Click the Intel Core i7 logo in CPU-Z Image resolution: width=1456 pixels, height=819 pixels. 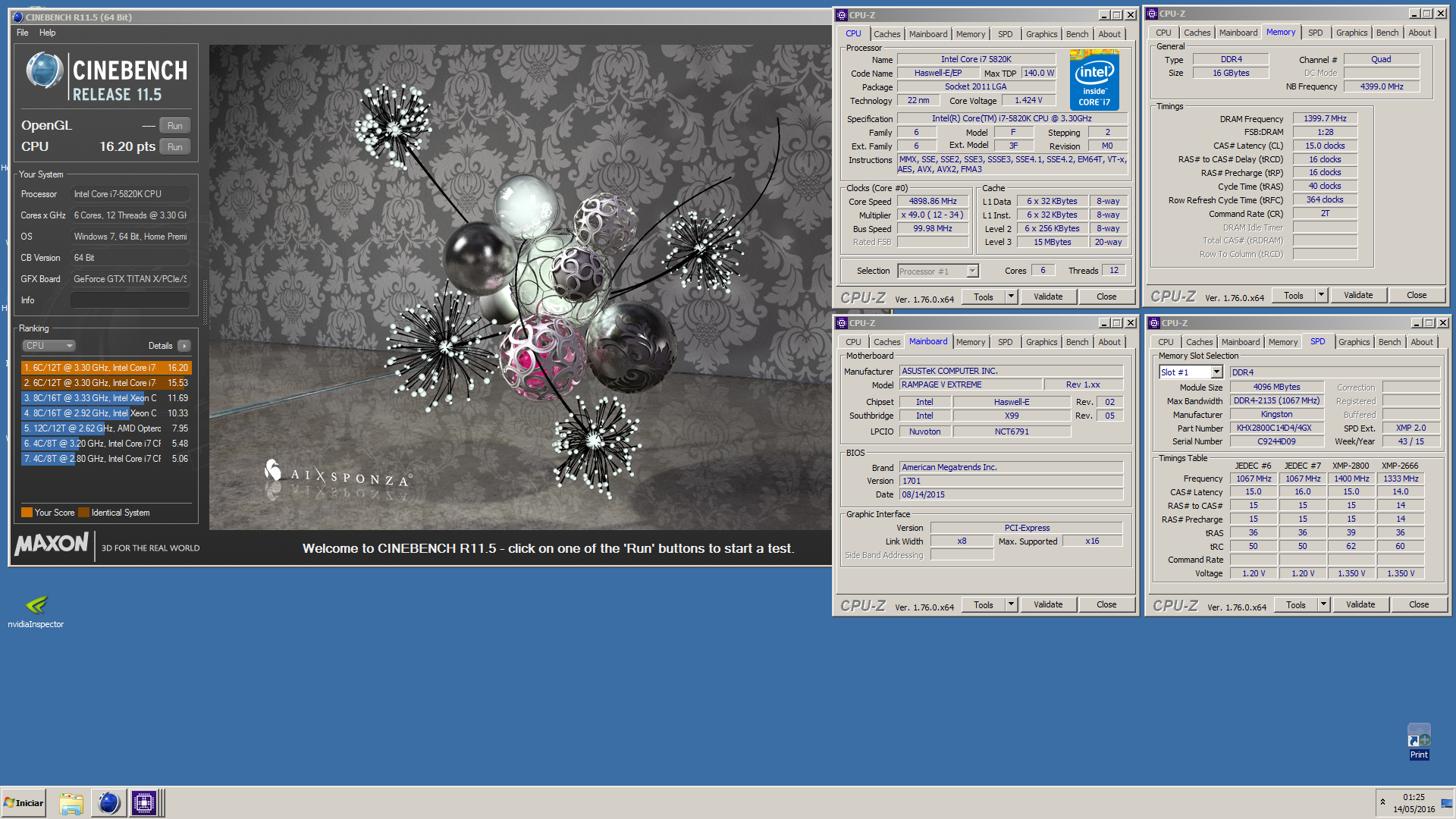tap(1094, 80)
